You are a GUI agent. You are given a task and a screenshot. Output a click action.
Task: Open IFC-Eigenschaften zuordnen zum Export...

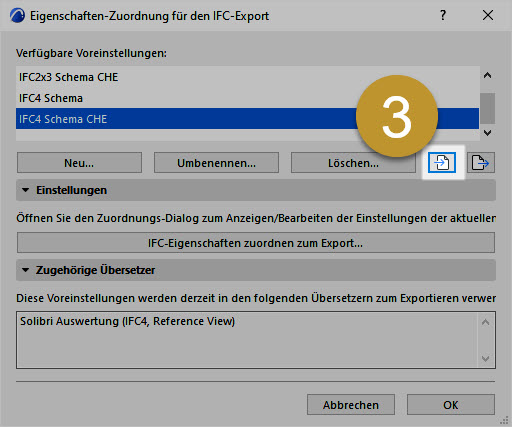(256, 243)
